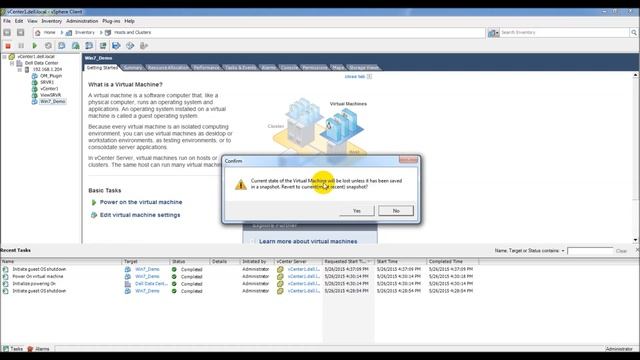Collapse the 192.168.1.204 host node

click(x=19, y=69)
